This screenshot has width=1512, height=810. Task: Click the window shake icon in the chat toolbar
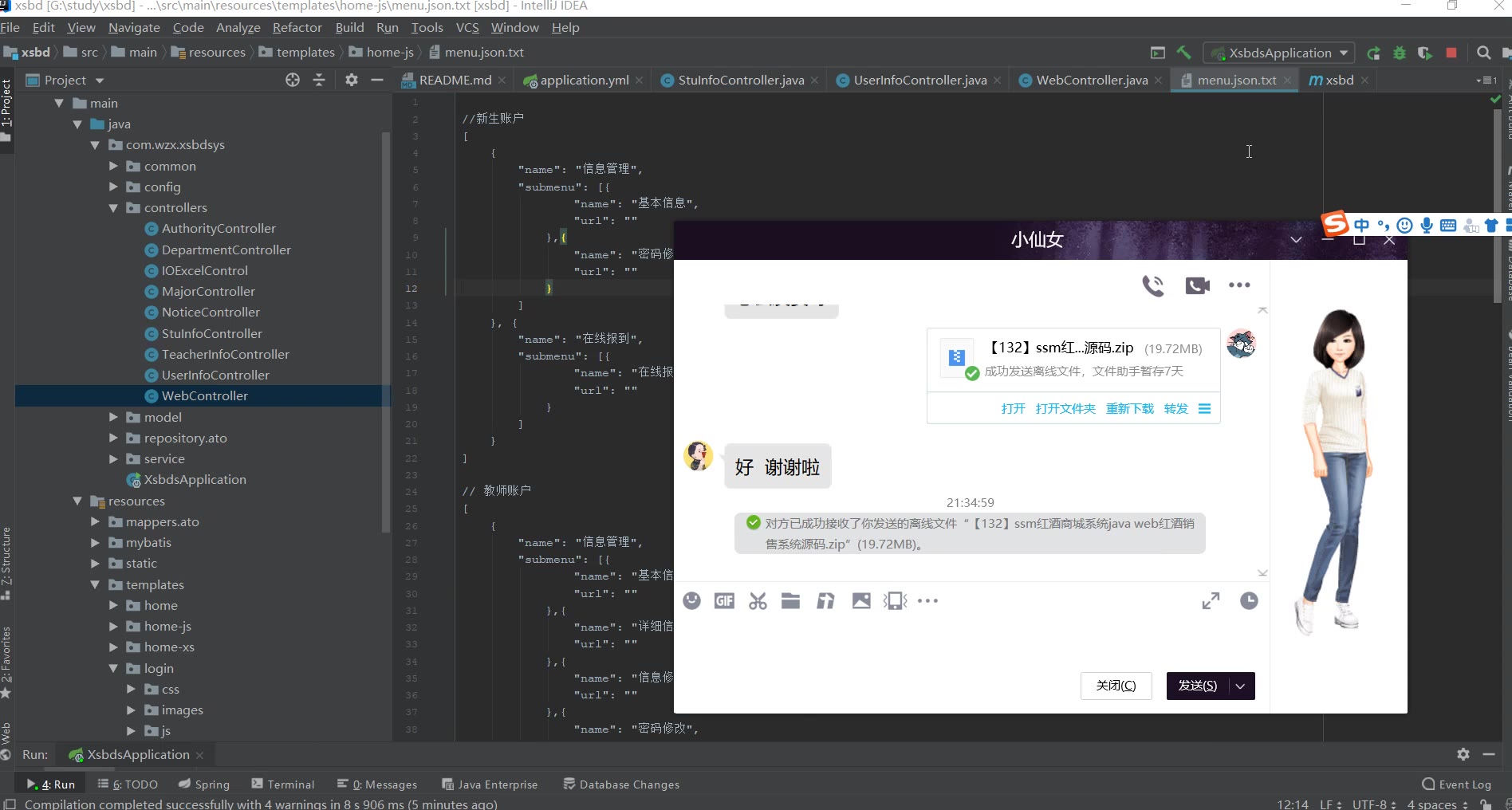click(896, 600)
